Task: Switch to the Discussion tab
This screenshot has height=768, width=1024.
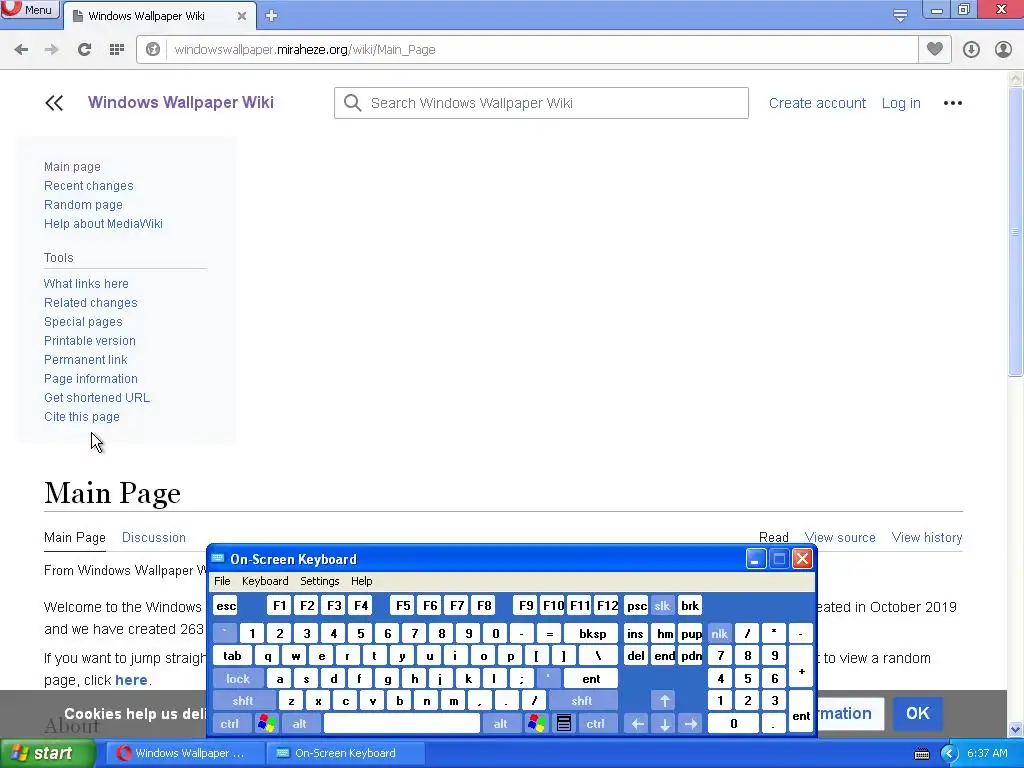Action: [x=153, y=537]
